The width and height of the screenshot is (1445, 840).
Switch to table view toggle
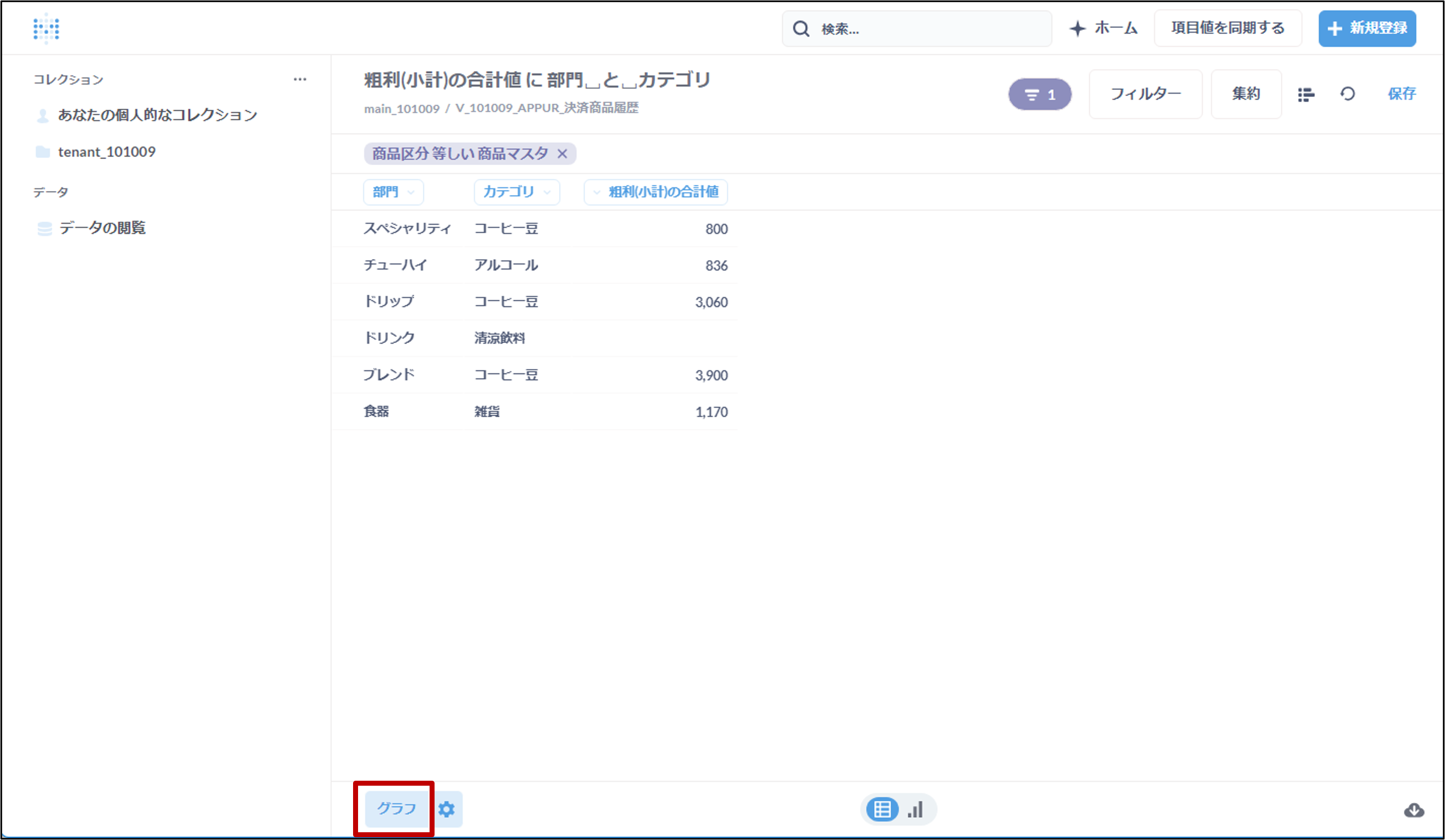click(882, 810)
